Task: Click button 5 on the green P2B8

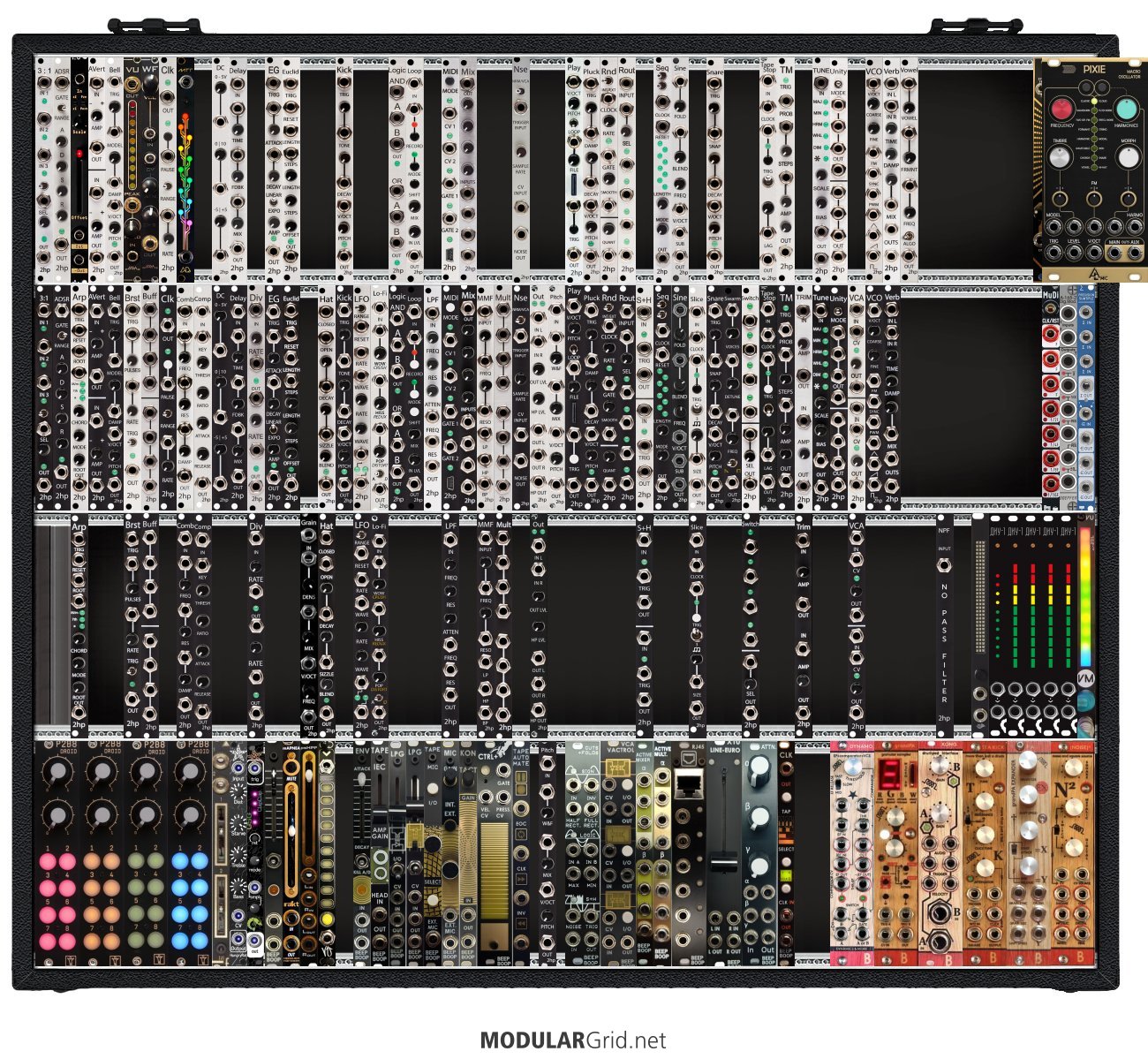Action: 134,914
